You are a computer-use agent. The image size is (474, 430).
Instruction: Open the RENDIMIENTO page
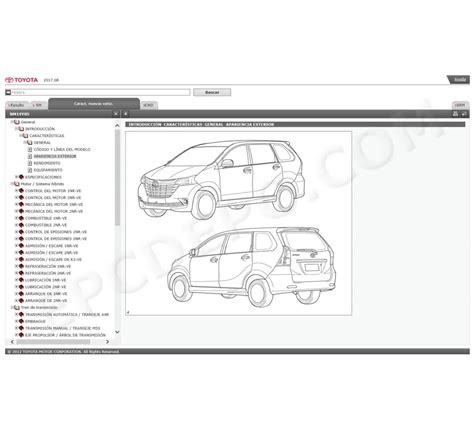point(47,163)
